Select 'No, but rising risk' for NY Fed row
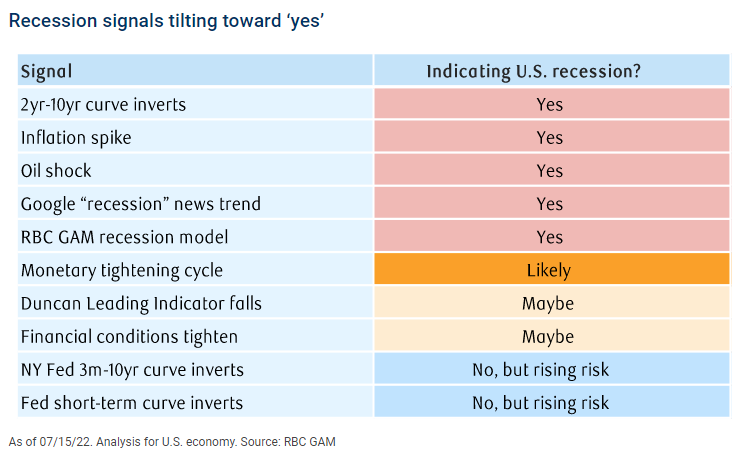This screenshot has width=742, height=460. [x=548, y=370]
